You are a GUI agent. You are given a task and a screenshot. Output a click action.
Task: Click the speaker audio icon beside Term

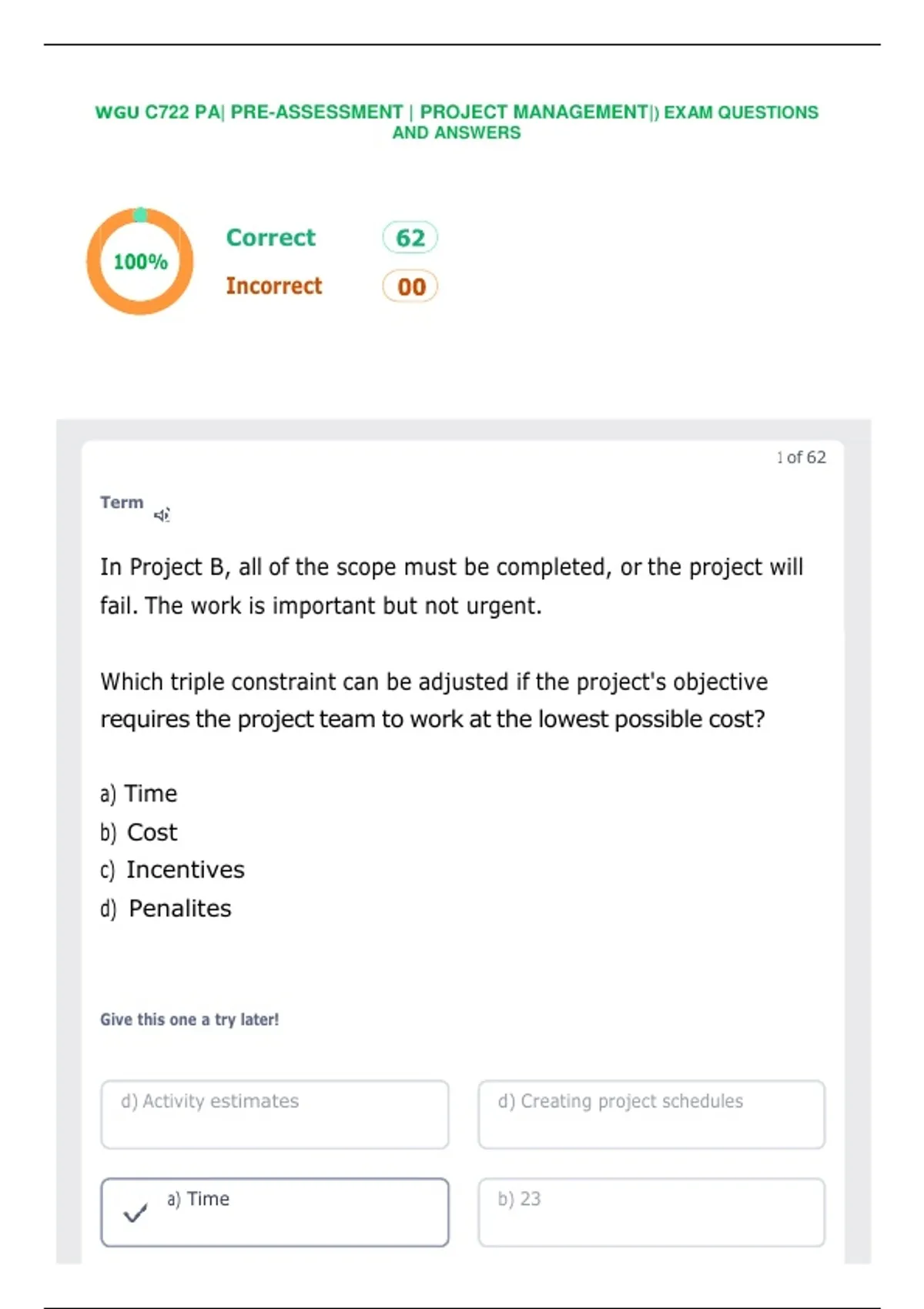click(x=162, y=514)
